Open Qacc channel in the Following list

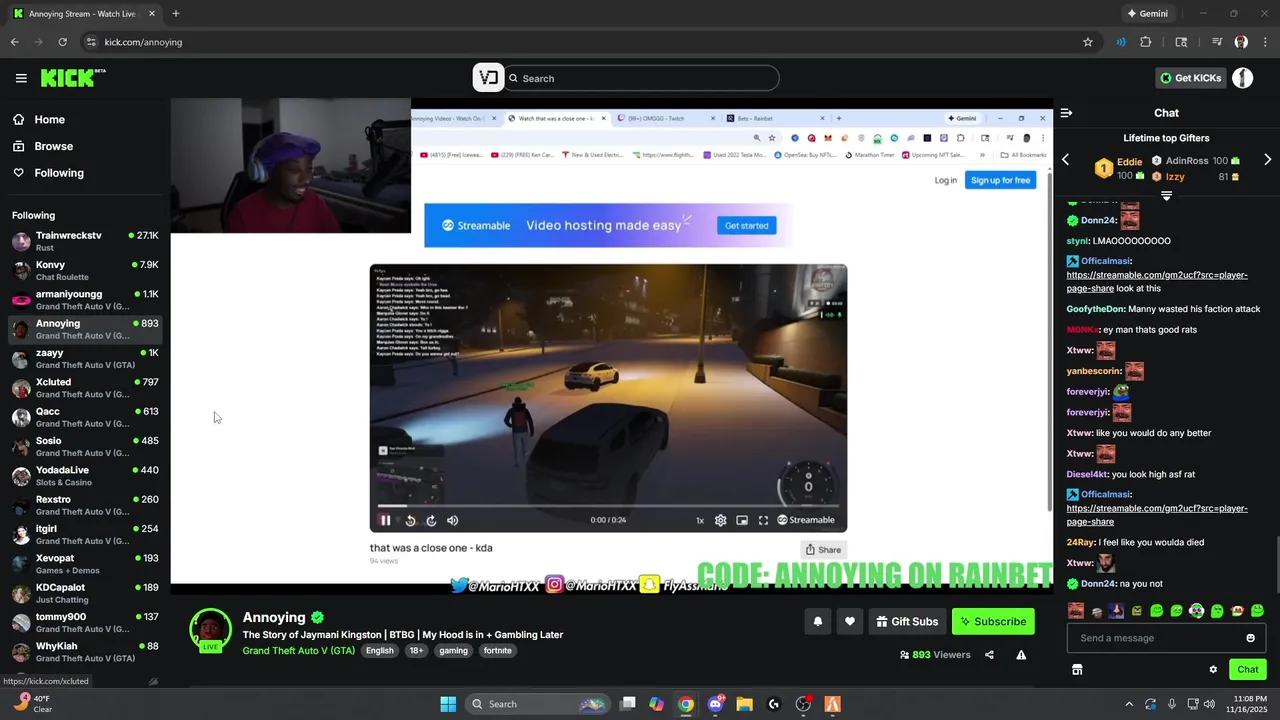pos(85,417)
